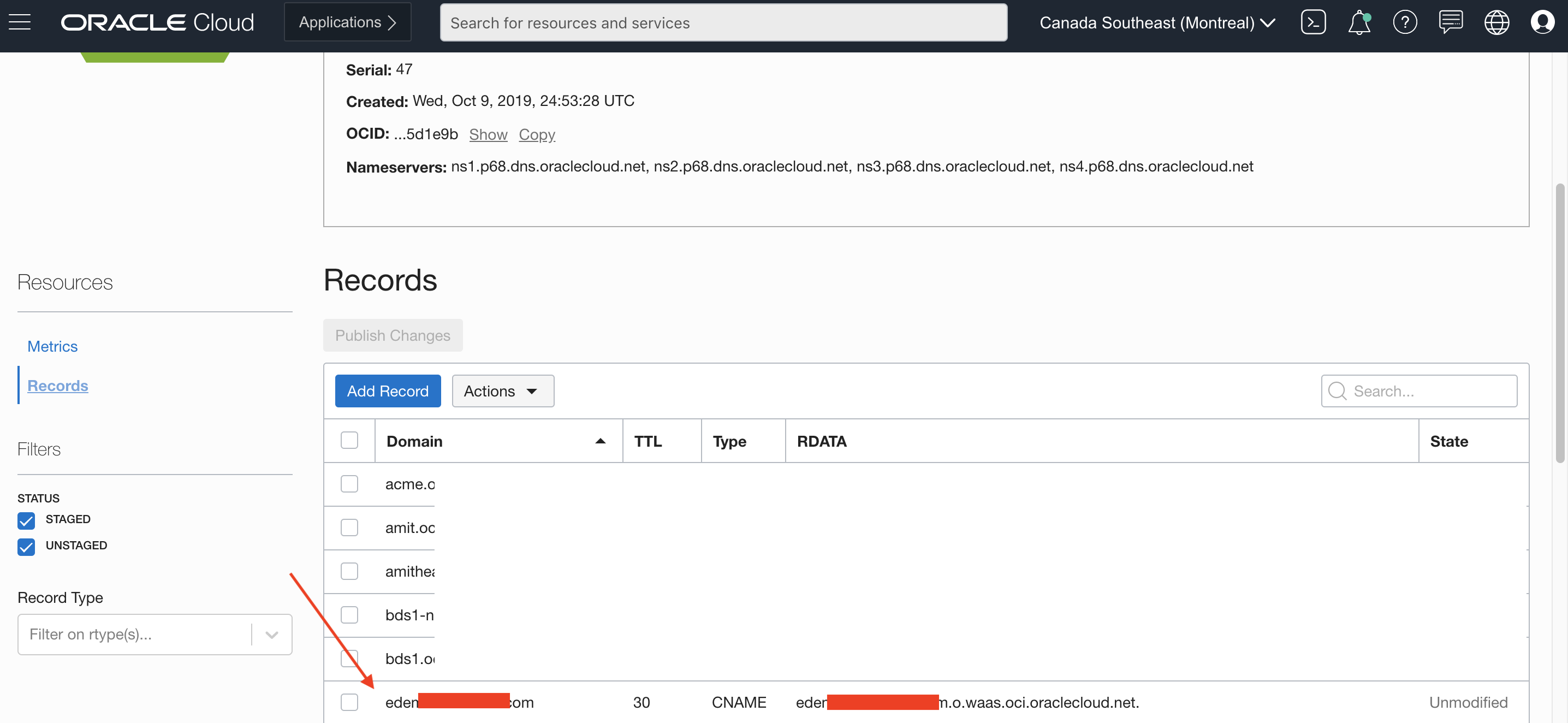Click the help question mark icon

1404,22
